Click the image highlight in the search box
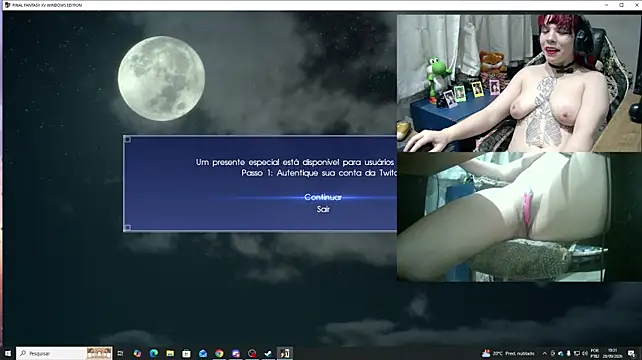Screen dimensions: 642x360 tap(99, 353)
